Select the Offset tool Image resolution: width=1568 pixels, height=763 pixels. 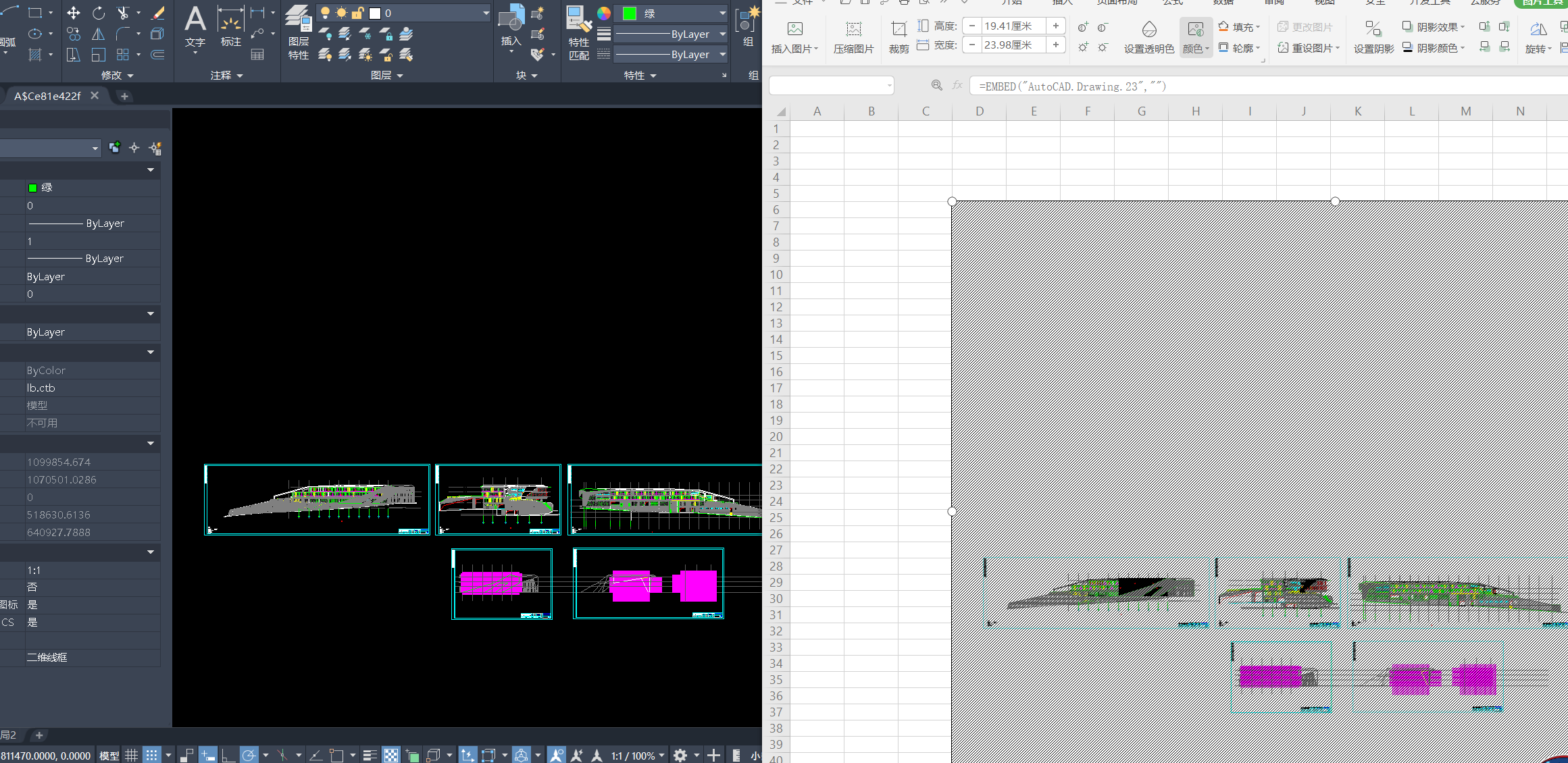click(x=157, y=55)
